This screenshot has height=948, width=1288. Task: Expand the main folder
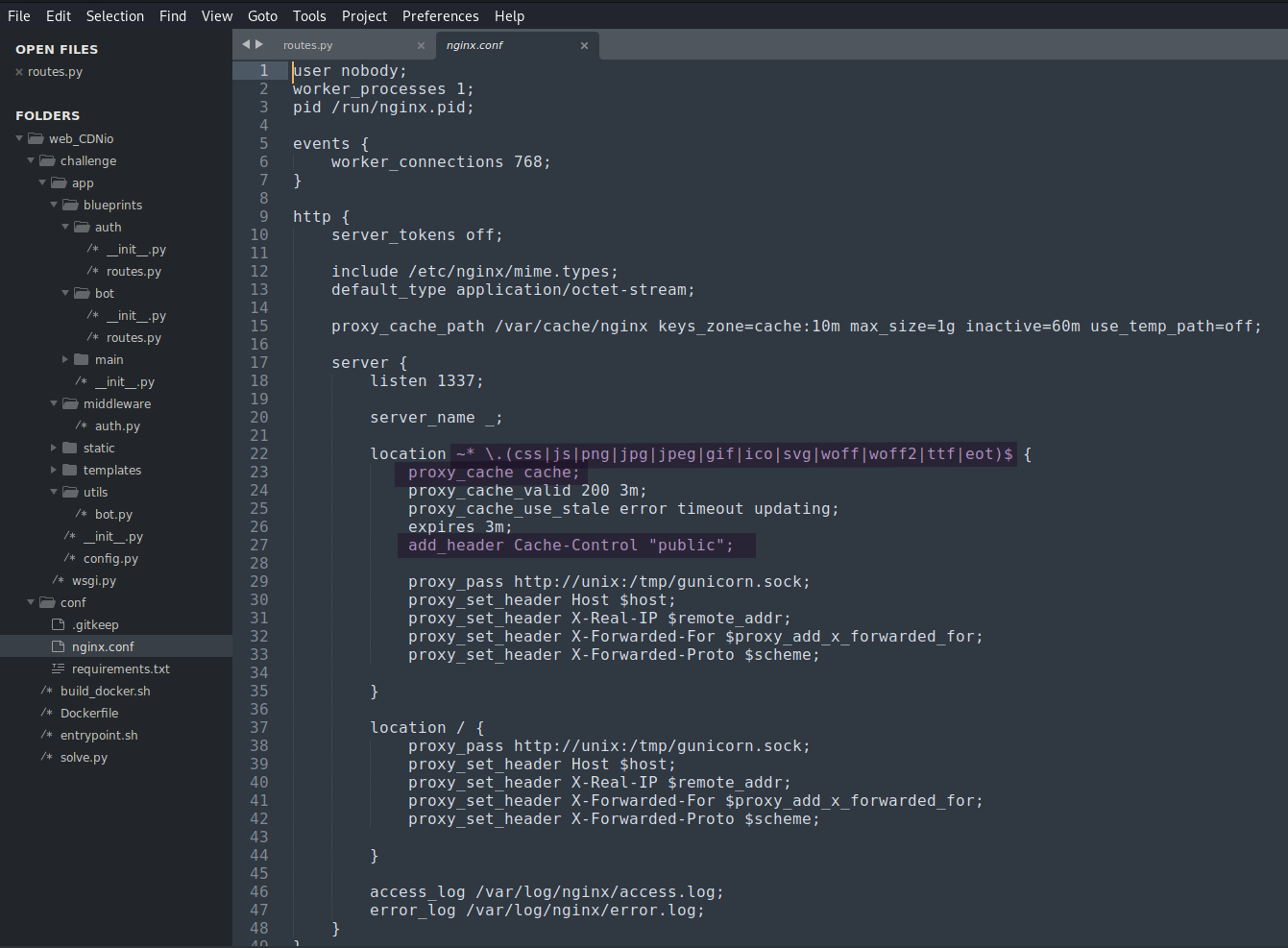point(65,359)
